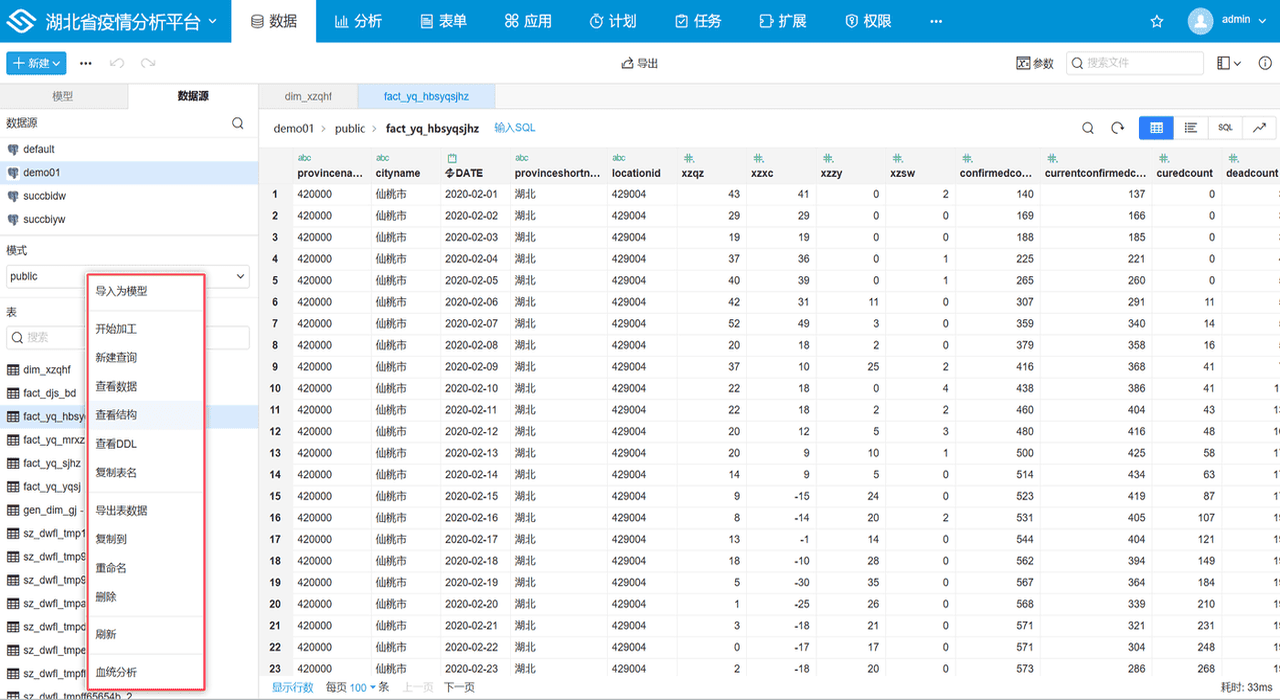Click the 参数 parameters icon button
Viewport: 1280px width, 700px height.
[x=1035, y=63]
